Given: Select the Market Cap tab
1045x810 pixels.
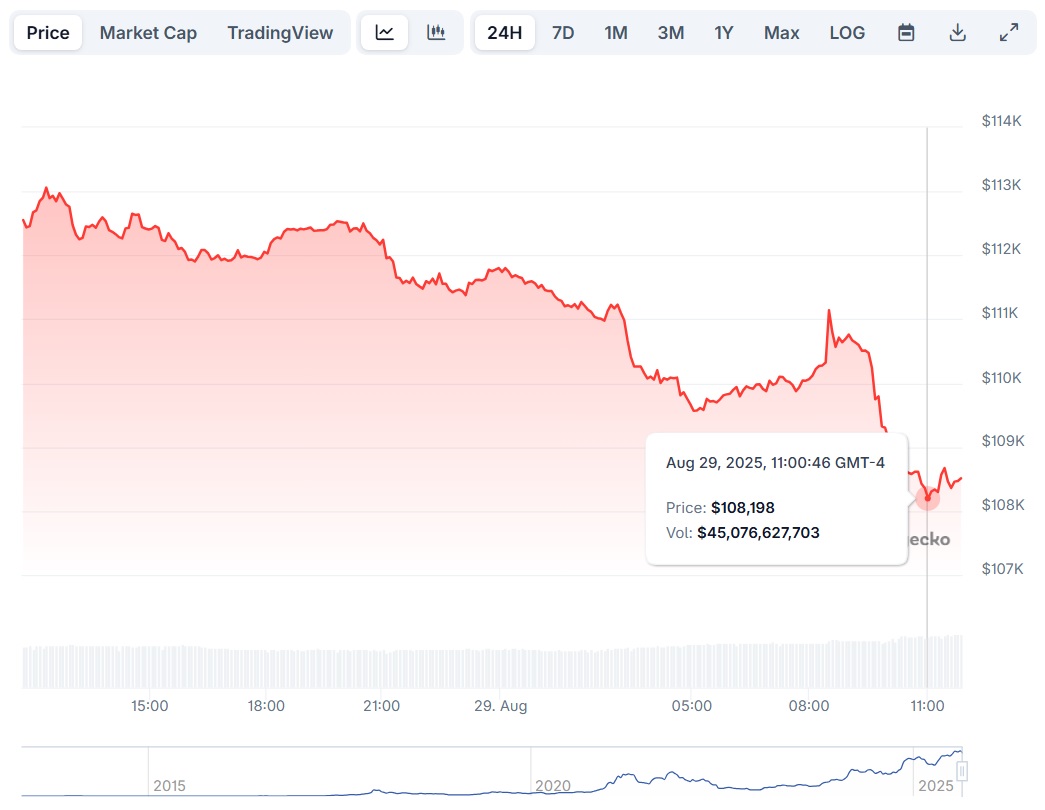Looking at the screenshot, I should (148, 33).
